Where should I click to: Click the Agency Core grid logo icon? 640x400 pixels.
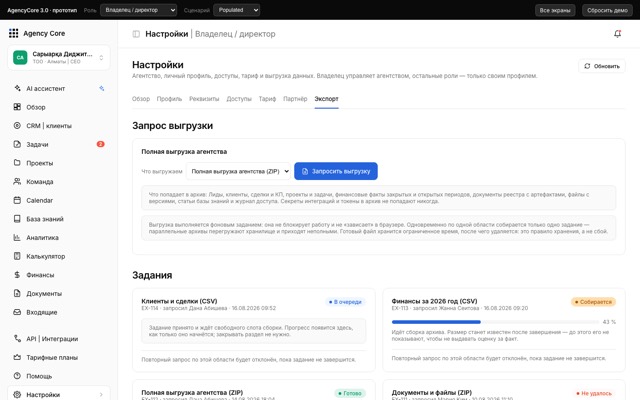click(x=13, y=33)
